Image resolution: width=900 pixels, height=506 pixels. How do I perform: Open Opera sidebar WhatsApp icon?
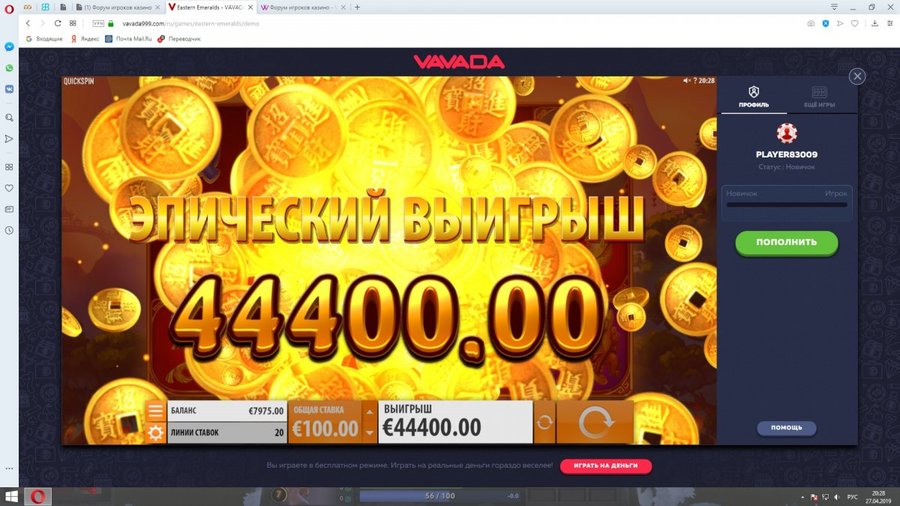point(9,68)
